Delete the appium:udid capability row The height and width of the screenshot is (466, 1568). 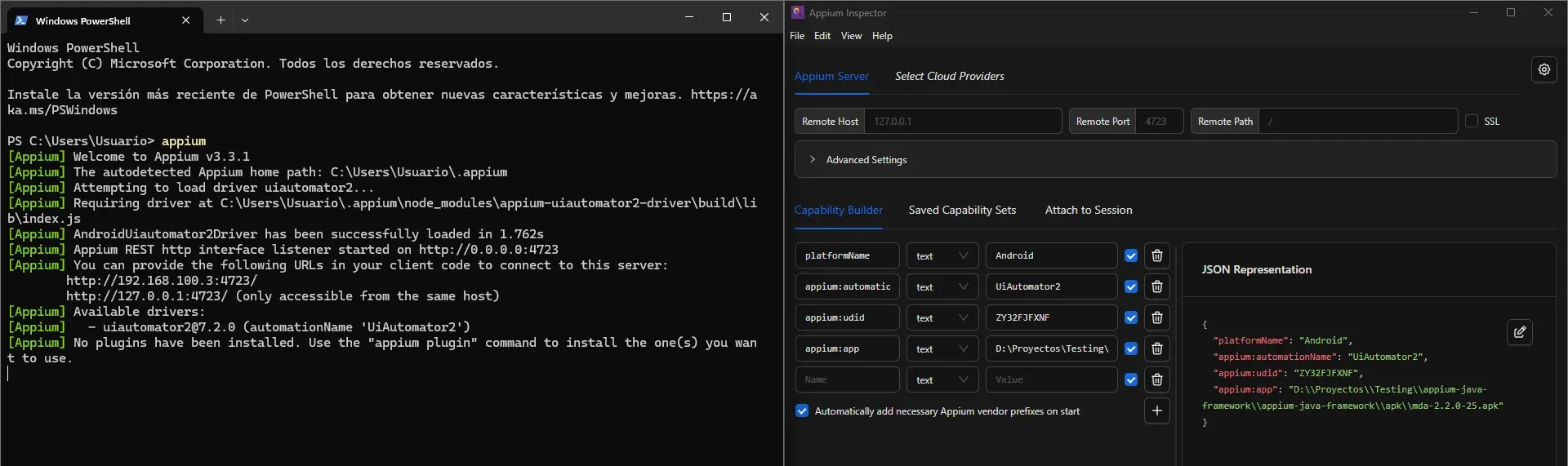[x=1156, y=317]
